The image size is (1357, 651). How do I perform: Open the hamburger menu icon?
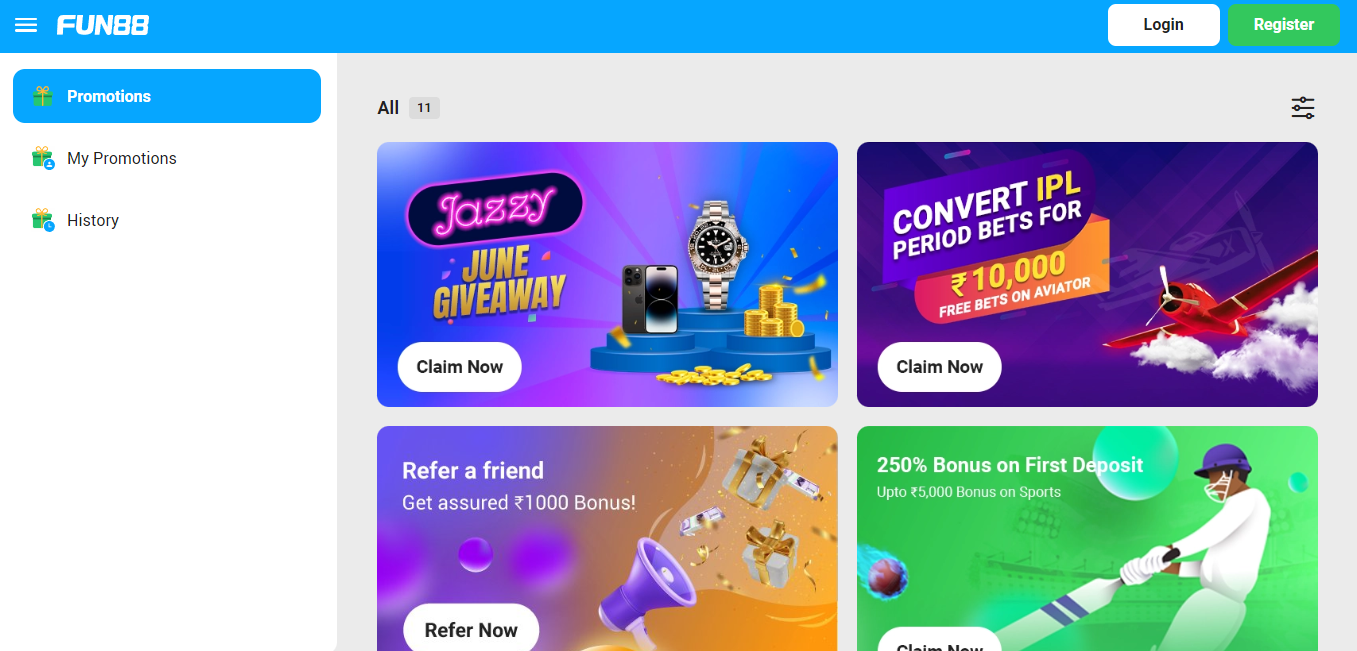(26, 25)
